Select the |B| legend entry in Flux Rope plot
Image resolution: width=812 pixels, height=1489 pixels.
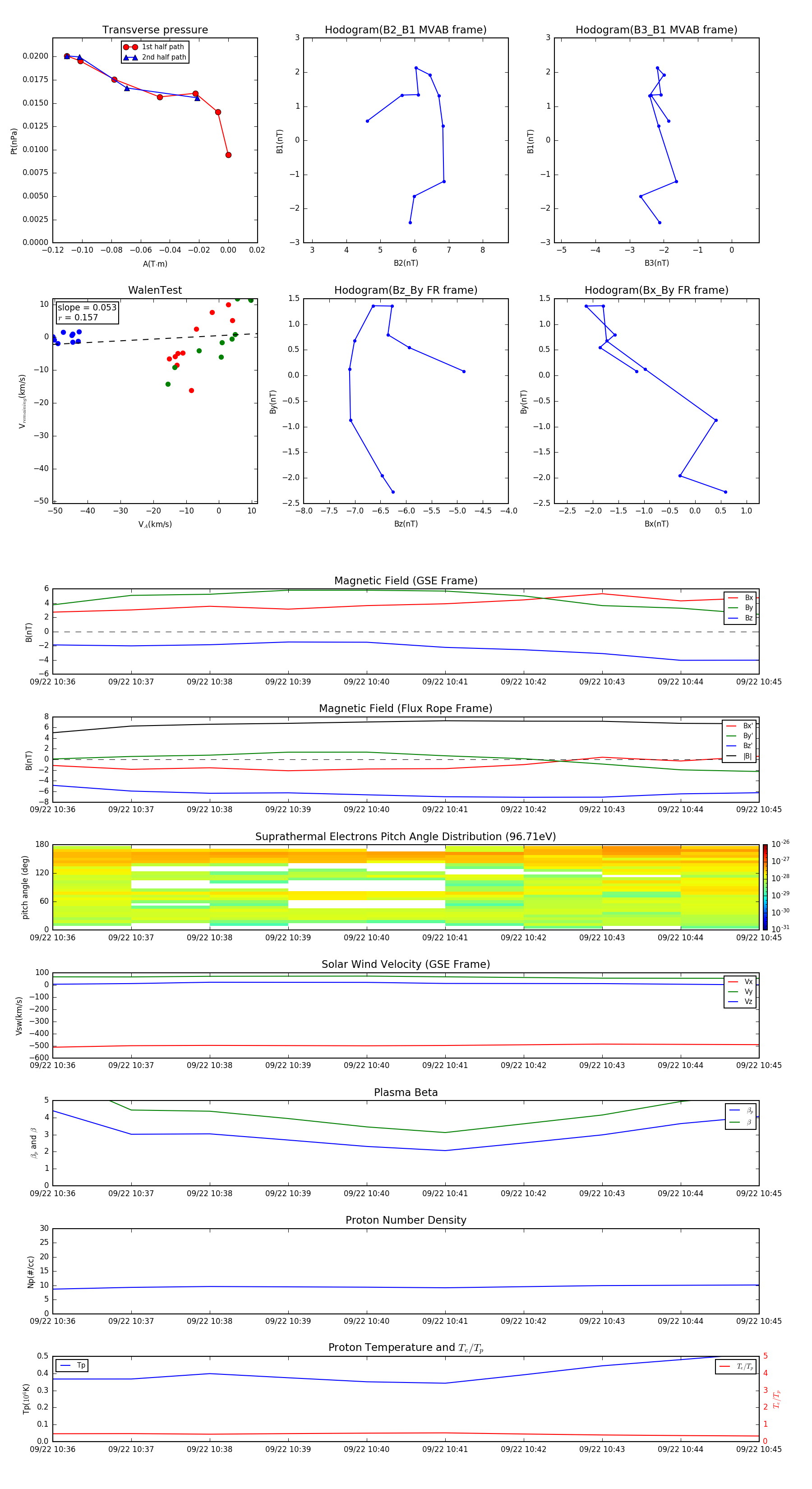740,756
